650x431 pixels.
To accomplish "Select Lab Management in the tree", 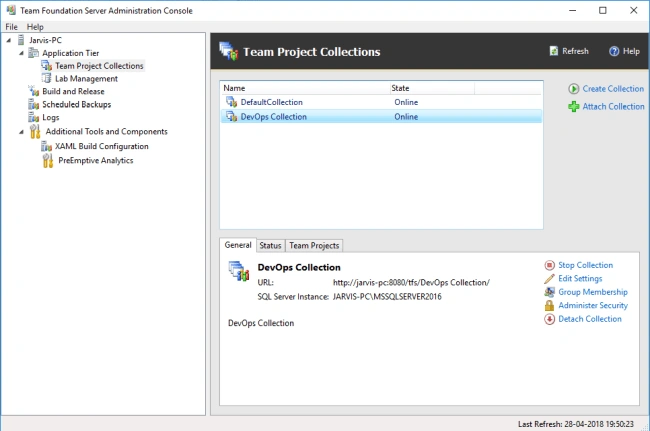I will point(86,78).
